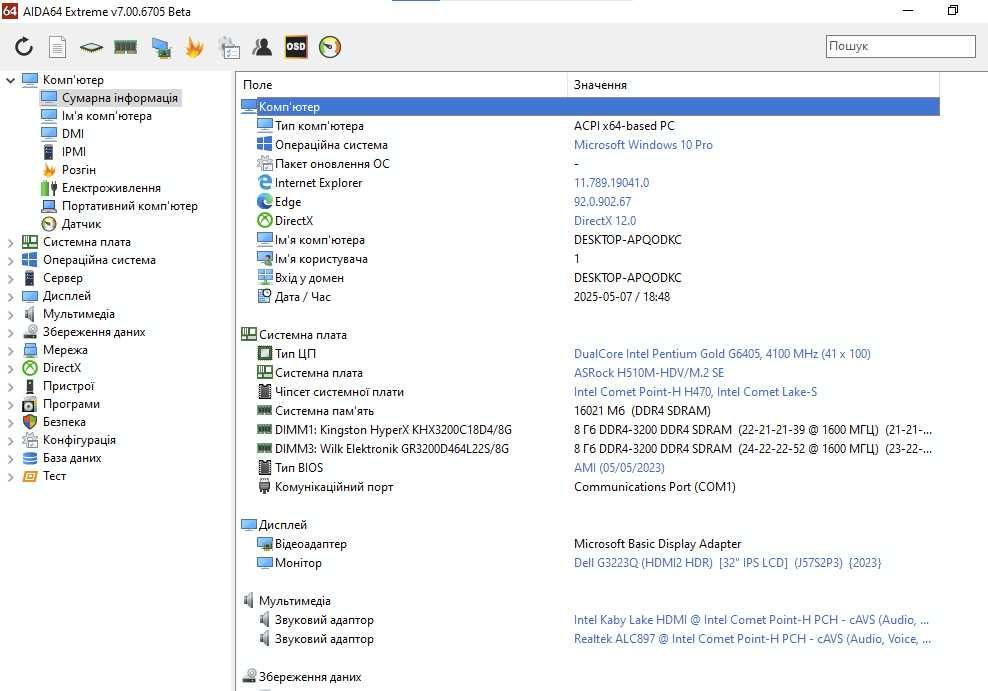
Task: Click Збереження даних group header in list
Action: click(309, 677)
